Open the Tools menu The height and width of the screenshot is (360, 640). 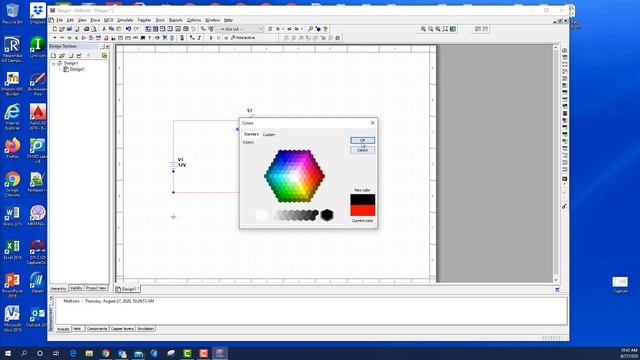pos(160,20)
